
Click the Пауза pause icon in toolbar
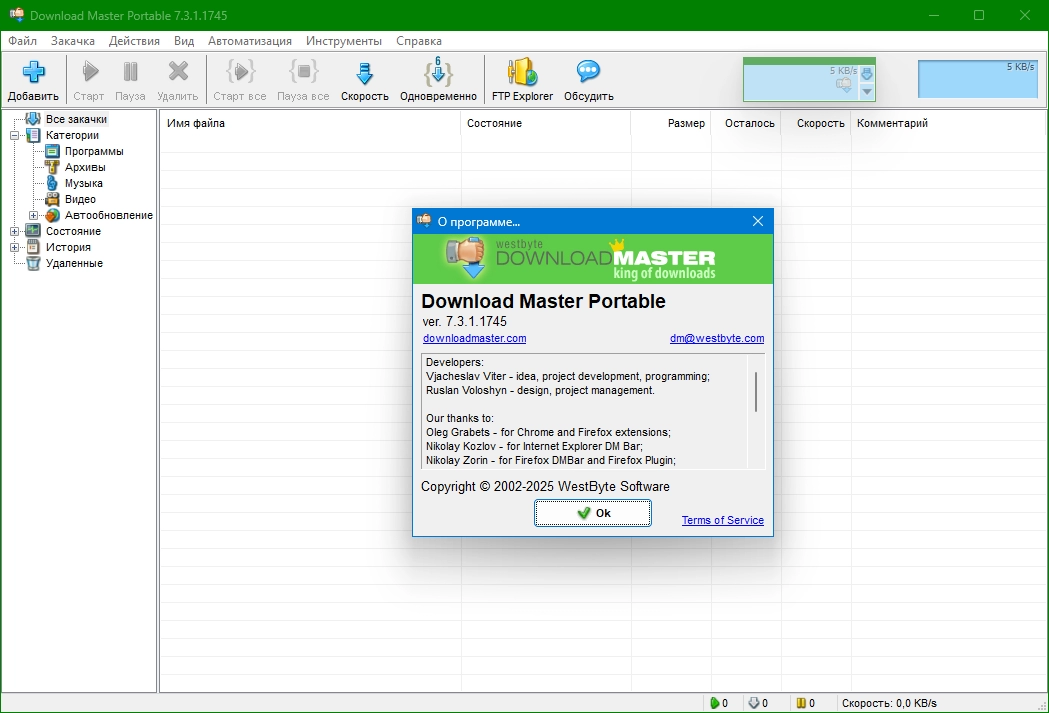[x=130, y=72]
